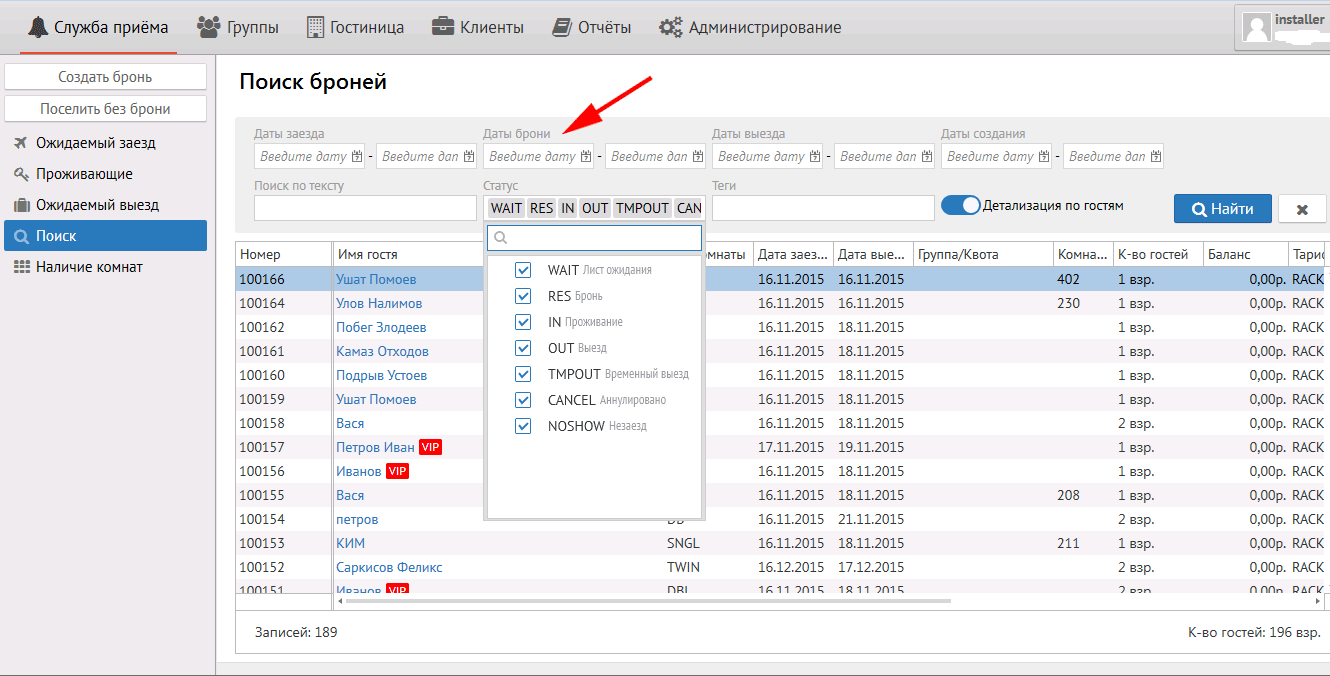
Task: Click the airplane icon for Ожидаемый заезд
Action: click(21, 143)
